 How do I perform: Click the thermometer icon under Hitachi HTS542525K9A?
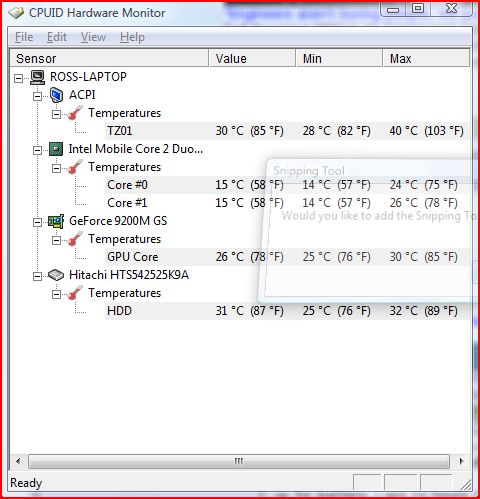click(x=75, y=293)
